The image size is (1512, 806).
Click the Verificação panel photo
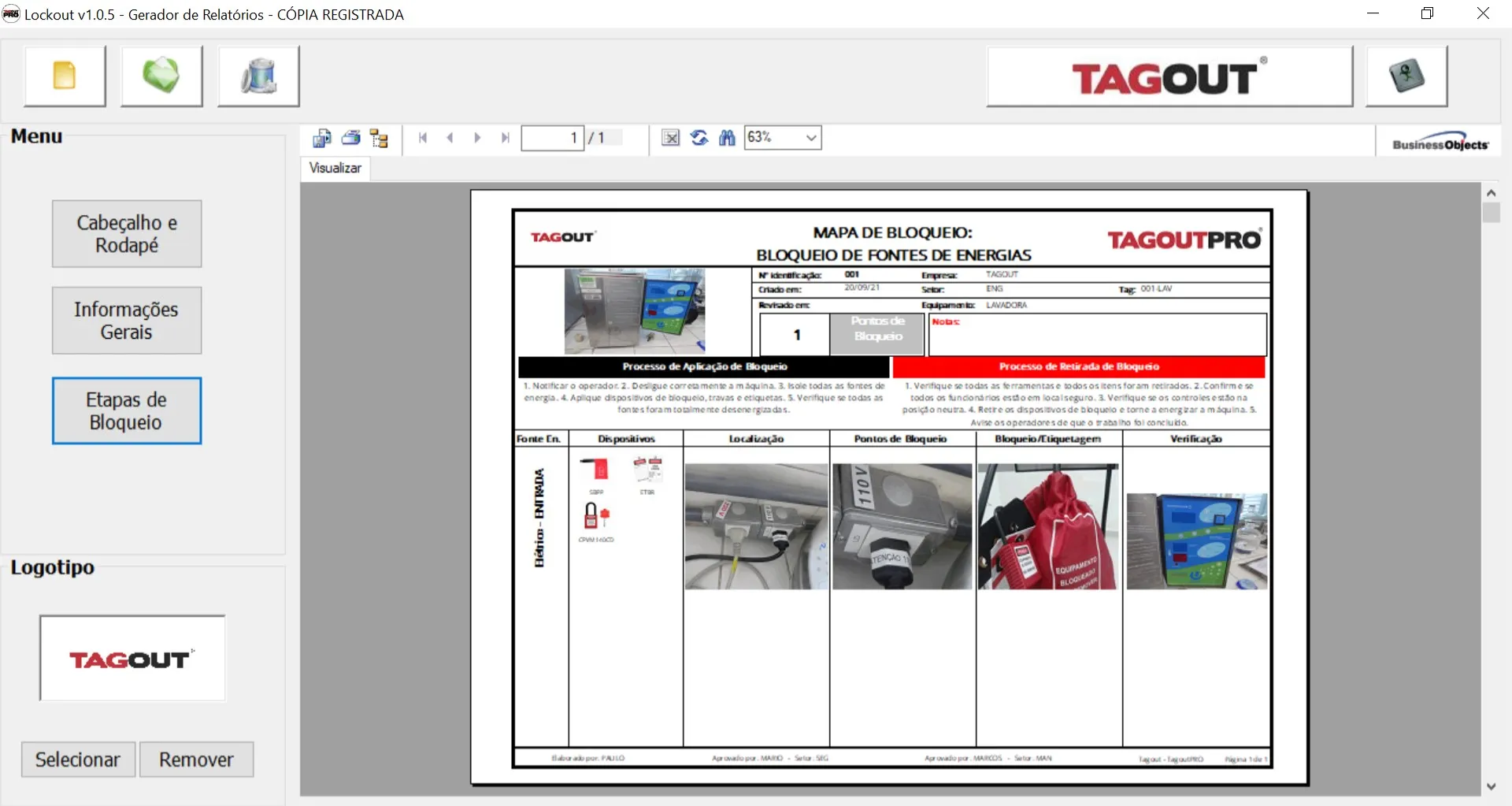(1197, 541)
